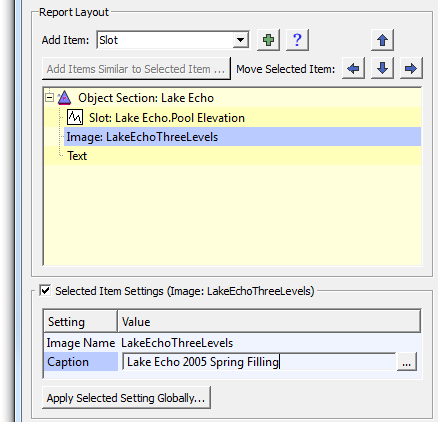
Task: Move selected item down with arrow
Action: pos(382,68)
